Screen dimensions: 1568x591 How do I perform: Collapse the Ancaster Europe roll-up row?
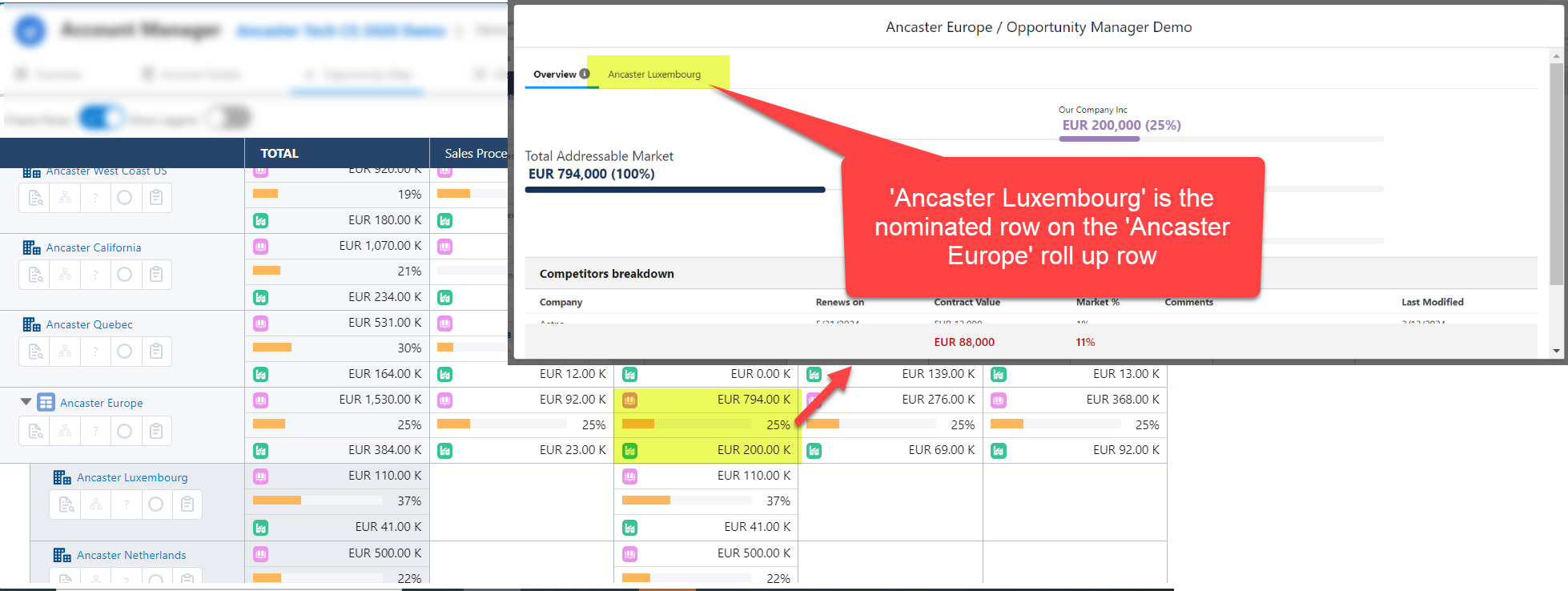coord(26,402)
